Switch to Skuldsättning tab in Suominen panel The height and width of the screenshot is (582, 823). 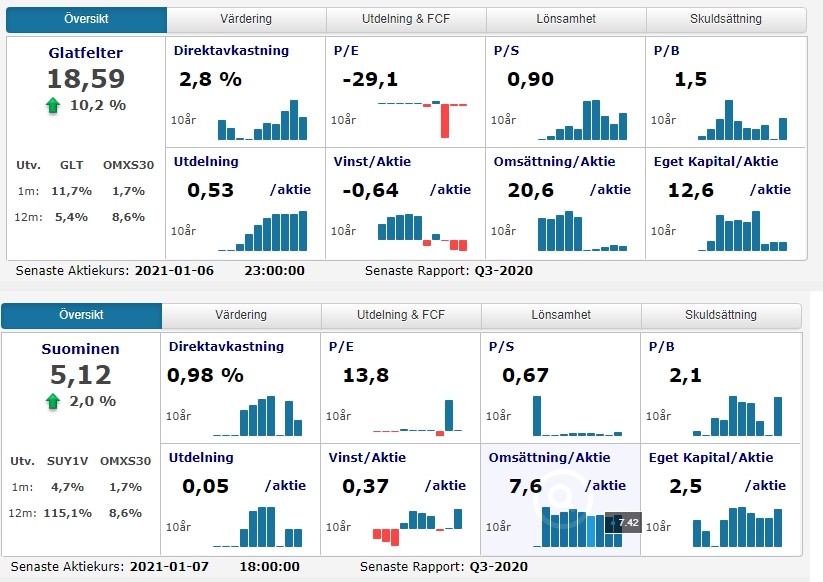[720, 315]
